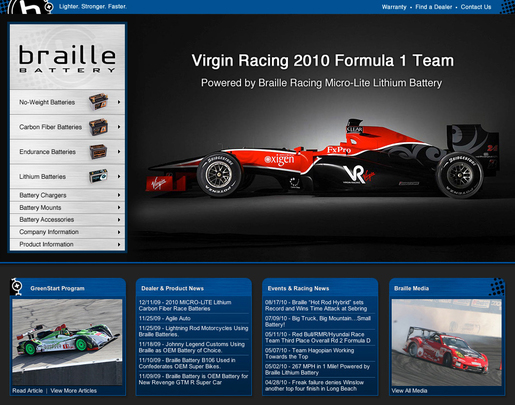The width and height of the screenshot is (515, 405).
Task: Click the Virgin Racing 2010 Formula 1 Team title
Action: [x=323, y=61]
